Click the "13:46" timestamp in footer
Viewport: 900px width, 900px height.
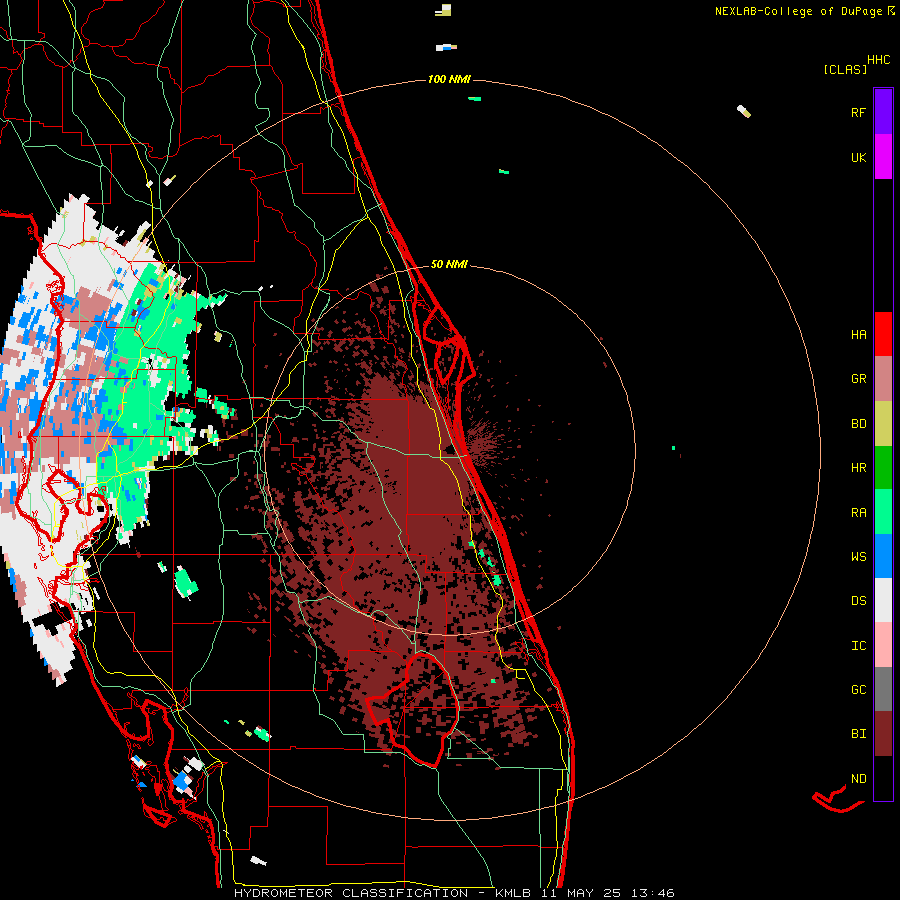point(653,893)
